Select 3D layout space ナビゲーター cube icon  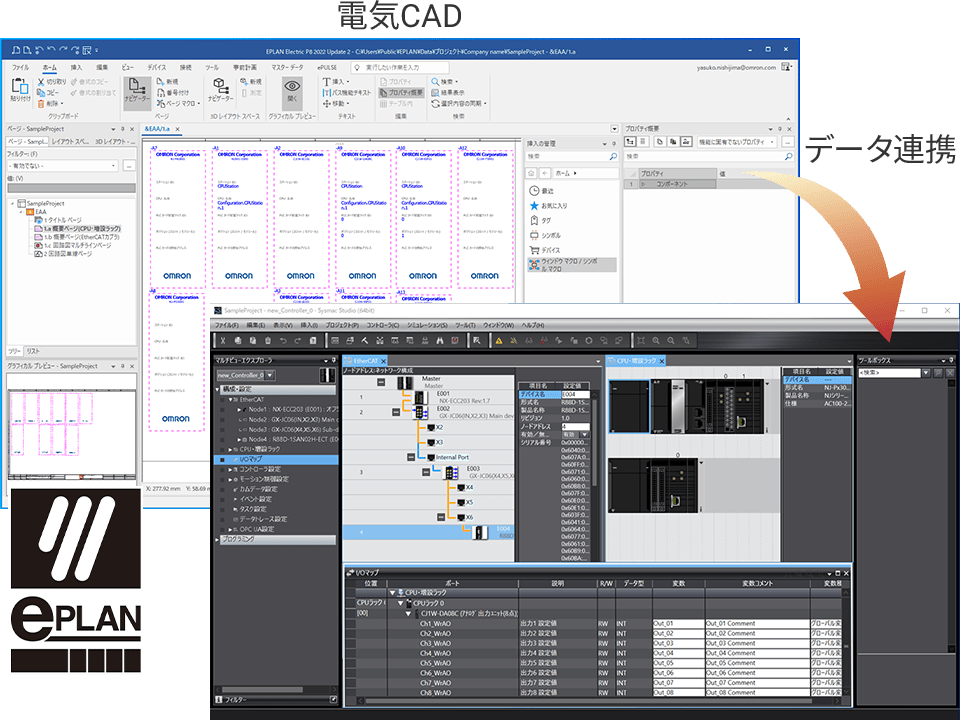tap(220, 90)
